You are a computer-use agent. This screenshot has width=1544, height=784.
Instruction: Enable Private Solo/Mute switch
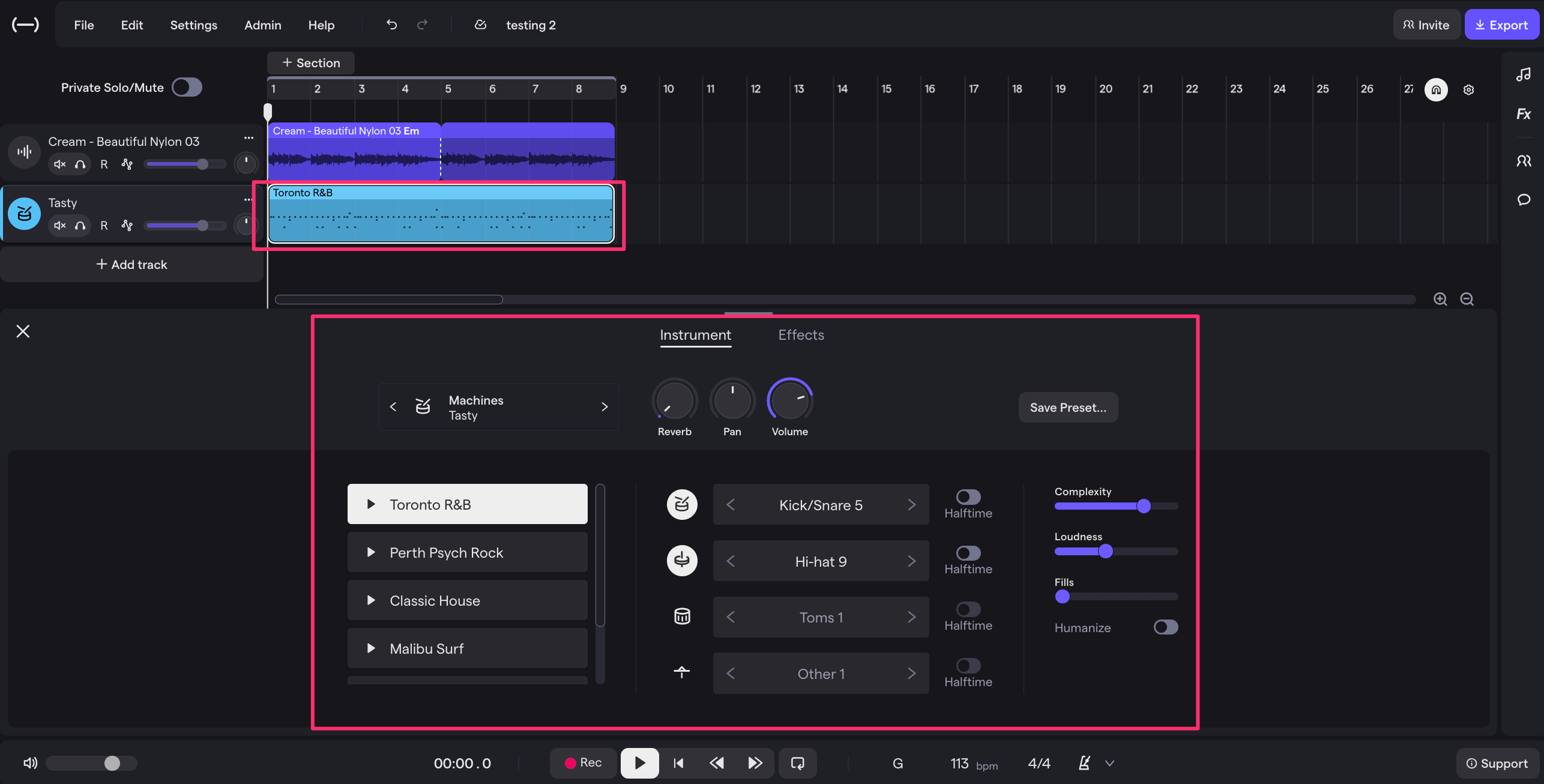coord(187,88)
